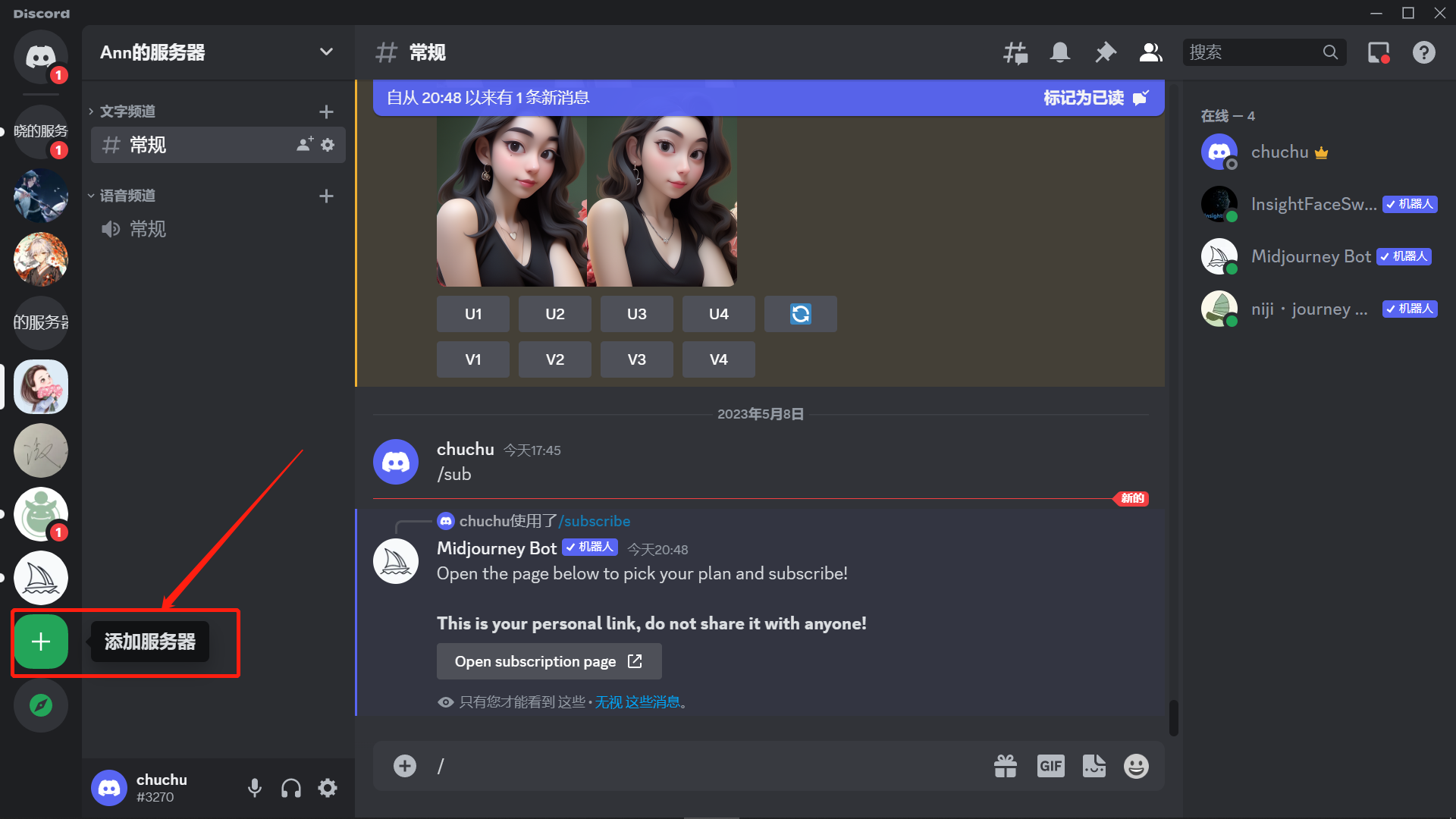Click the 无视 这些消息 dismiss link

coord(637,702)
